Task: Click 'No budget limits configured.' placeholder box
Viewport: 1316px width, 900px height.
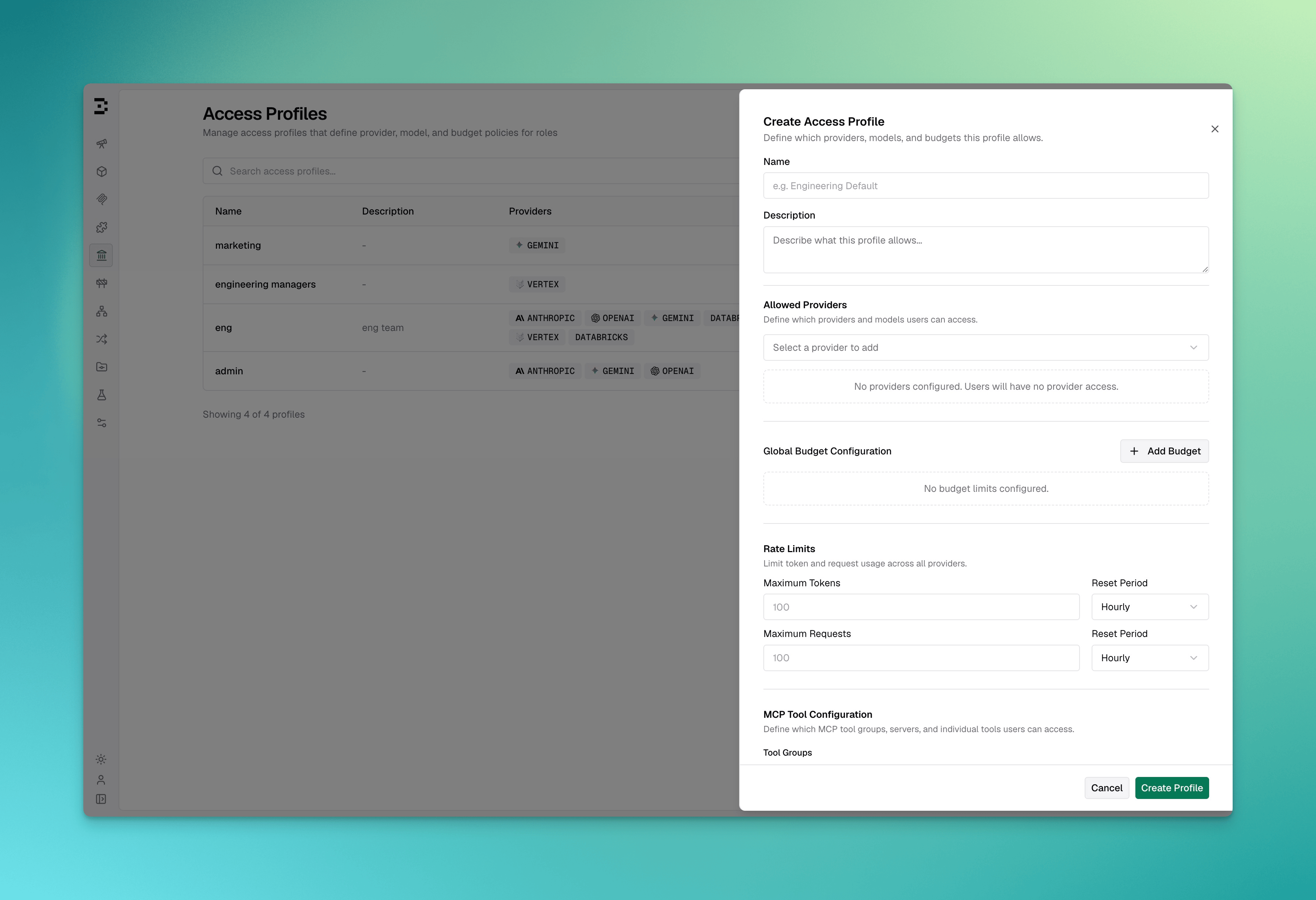Action: [x=986, y=489]
